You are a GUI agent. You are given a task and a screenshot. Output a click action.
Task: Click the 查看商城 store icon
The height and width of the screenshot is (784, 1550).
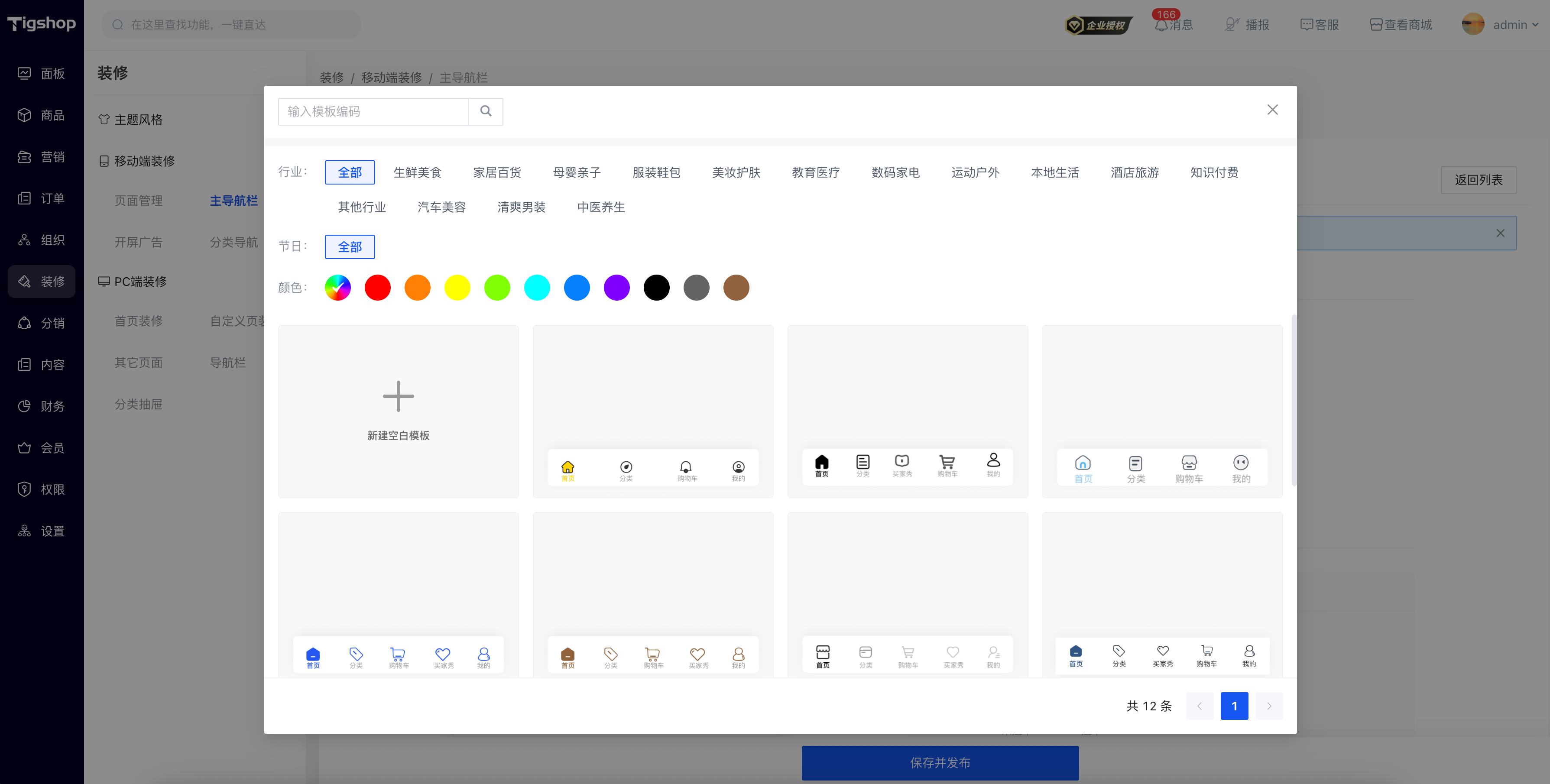[x=1375, y=25]
